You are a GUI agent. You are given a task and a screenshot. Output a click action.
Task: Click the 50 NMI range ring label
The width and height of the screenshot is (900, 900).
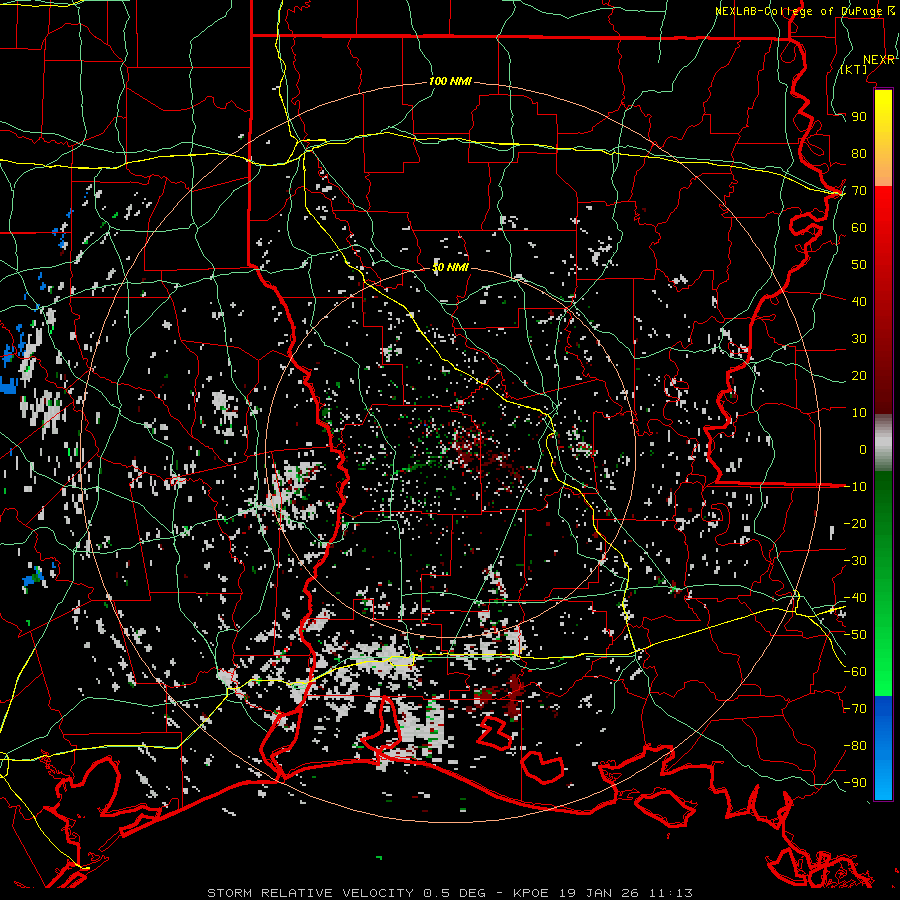coord(450,267)
